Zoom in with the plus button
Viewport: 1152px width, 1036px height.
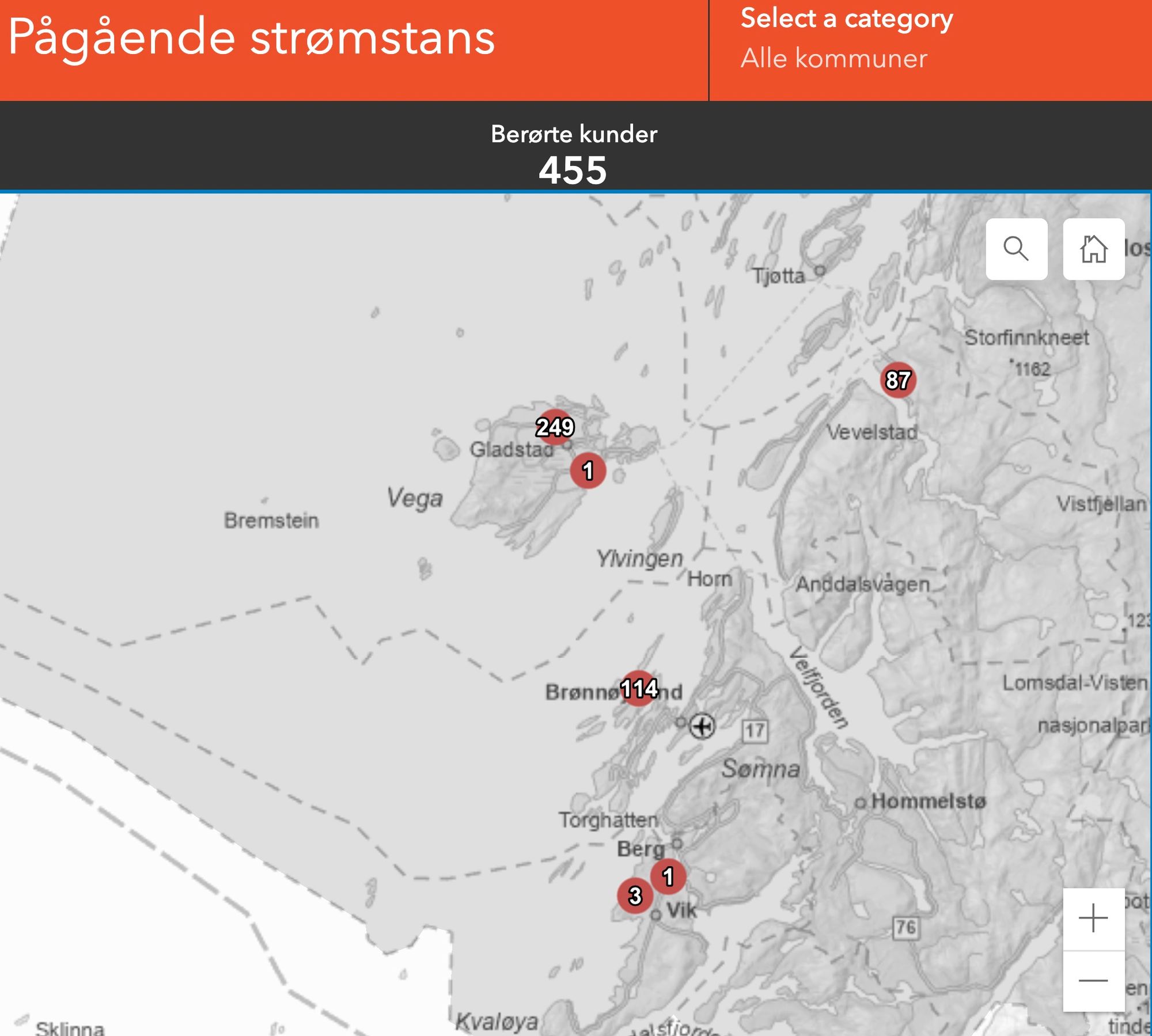(x=1093, y=918)
